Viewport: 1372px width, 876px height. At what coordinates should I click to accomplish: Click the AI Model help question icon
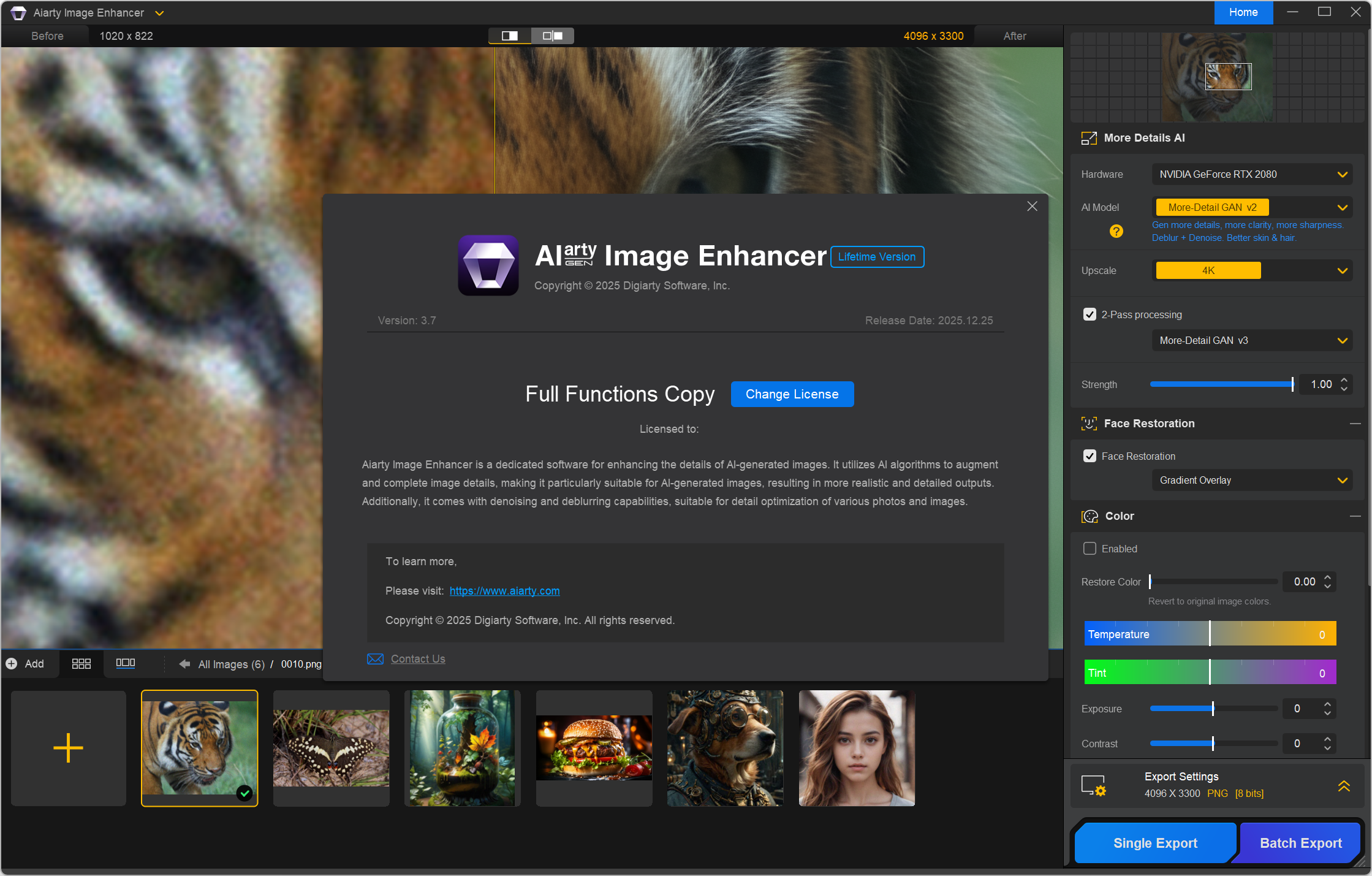1116,231
